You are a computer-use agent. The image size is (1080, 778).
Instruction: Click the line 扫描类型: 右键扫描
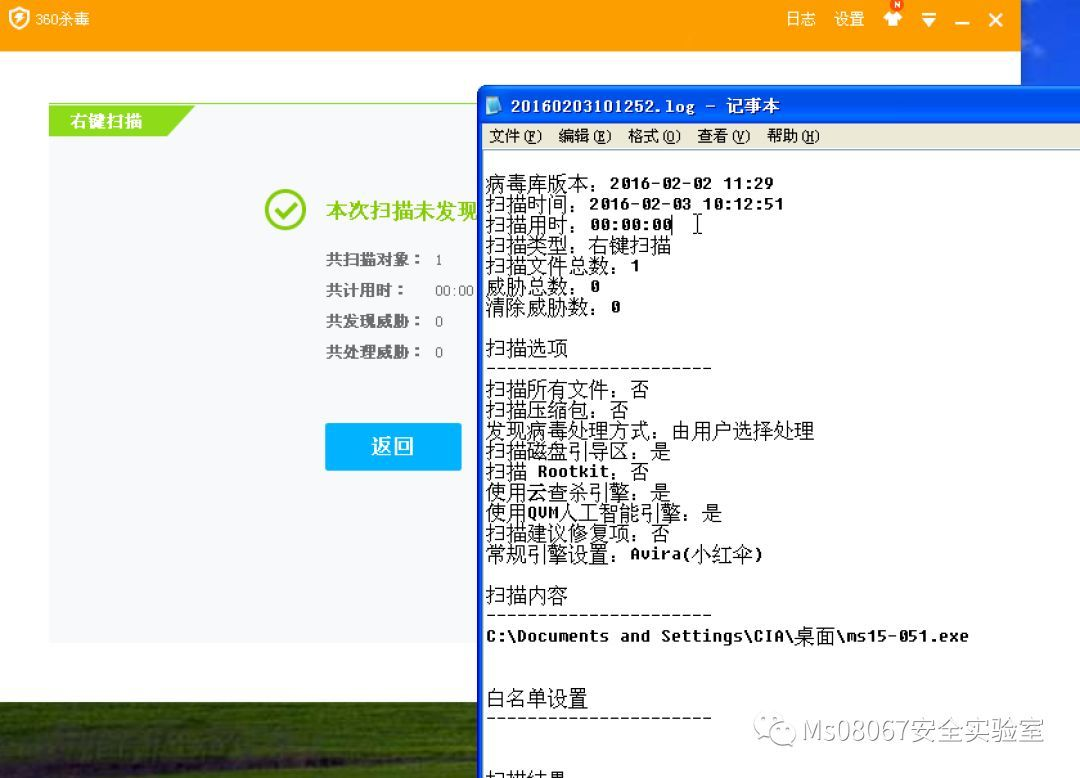point(578,245)
